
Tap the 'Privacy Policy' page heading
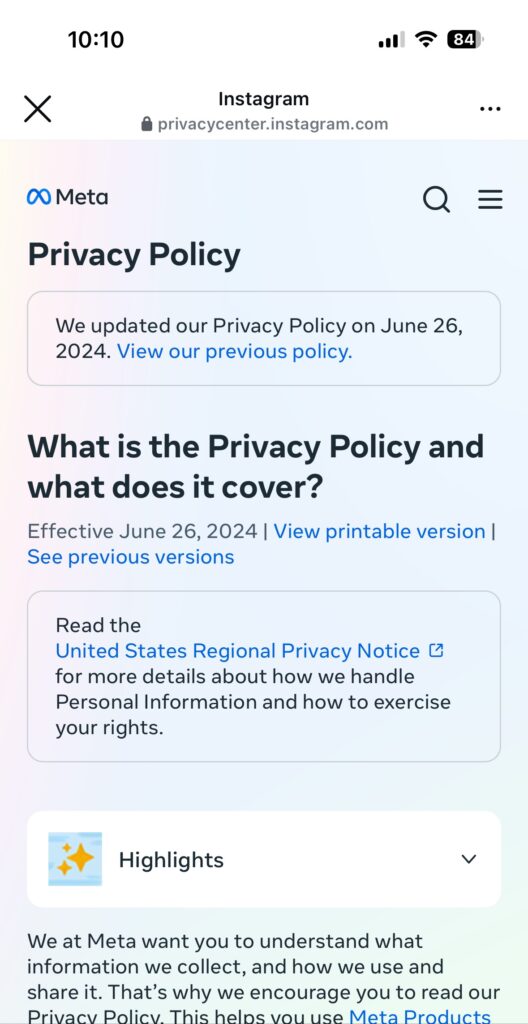point(134,255)
